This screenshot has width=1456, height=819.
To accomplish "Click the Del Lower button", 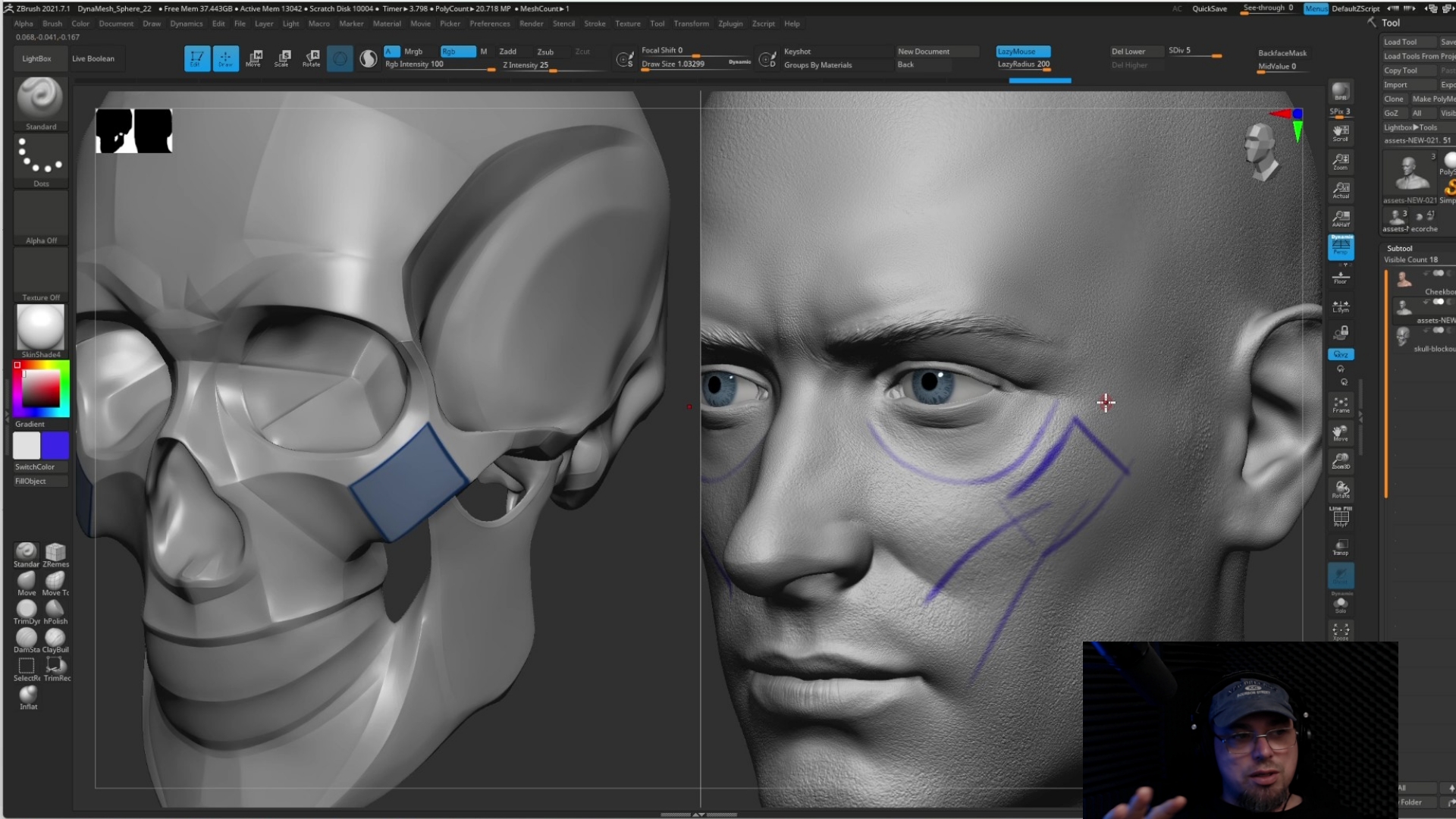I will tap(1136, 52).
